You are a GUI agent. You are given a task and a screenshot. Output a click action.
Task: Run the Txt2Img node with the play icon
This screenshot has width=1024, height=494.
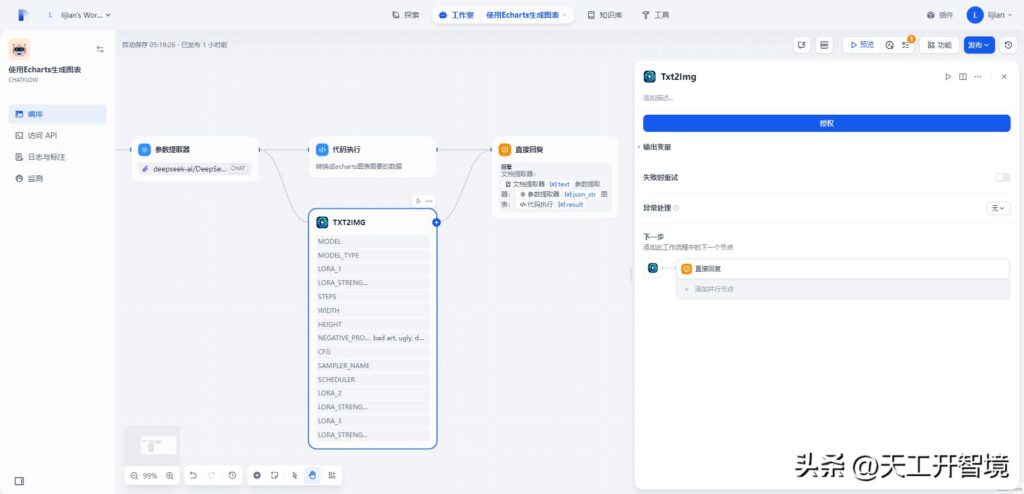[x=948, y=76]
